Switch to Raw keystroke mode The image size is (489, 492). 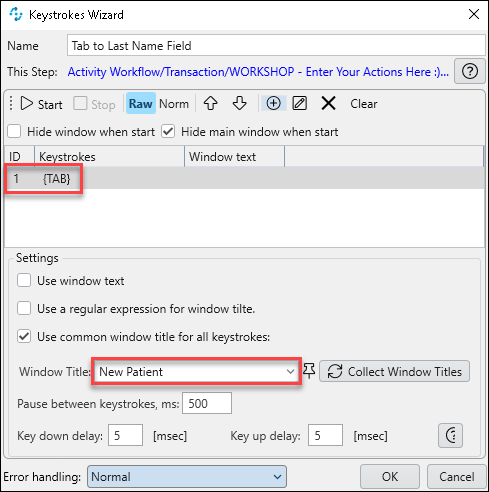click(141, 104)
